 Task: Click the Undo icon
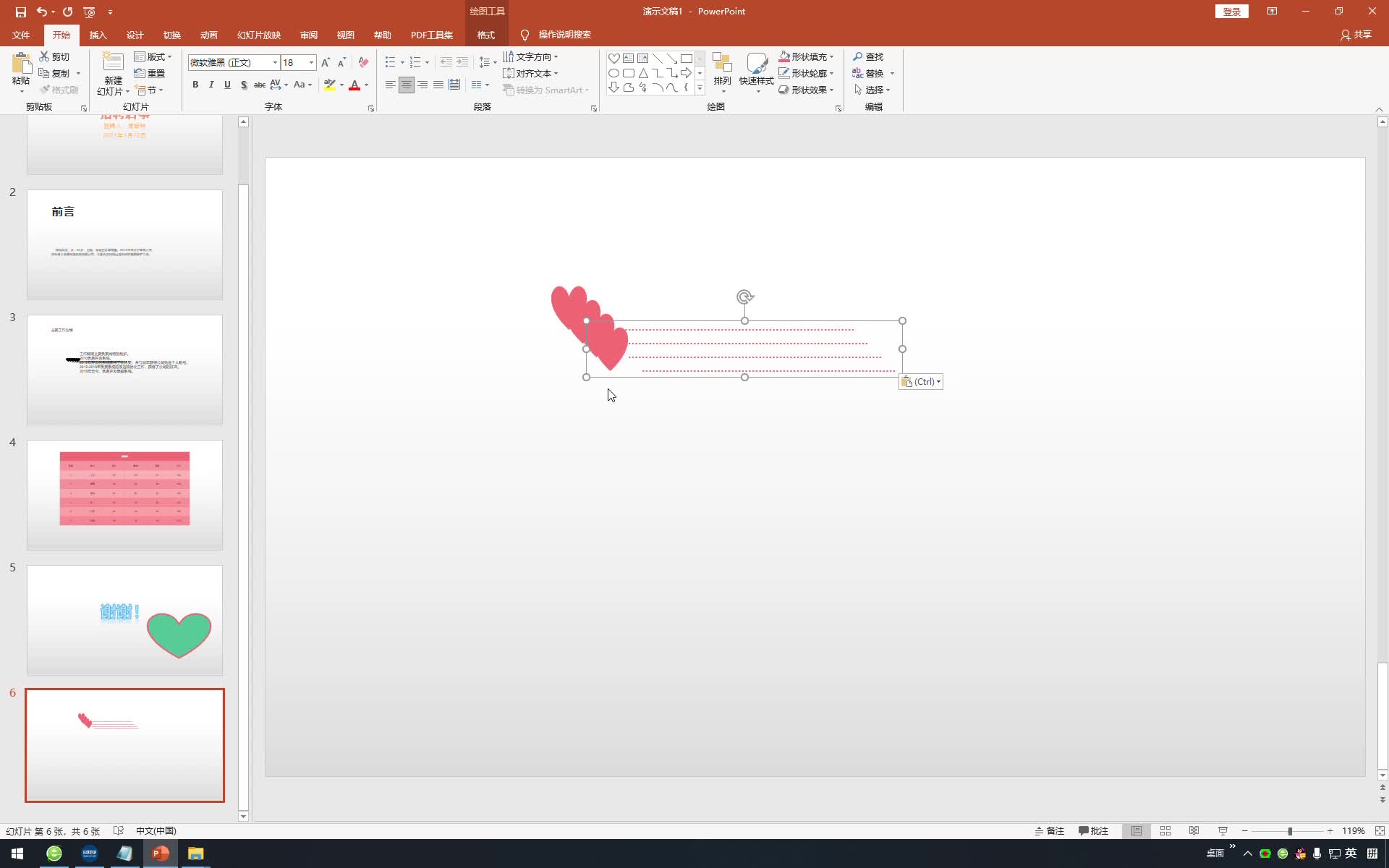(42, 12)
